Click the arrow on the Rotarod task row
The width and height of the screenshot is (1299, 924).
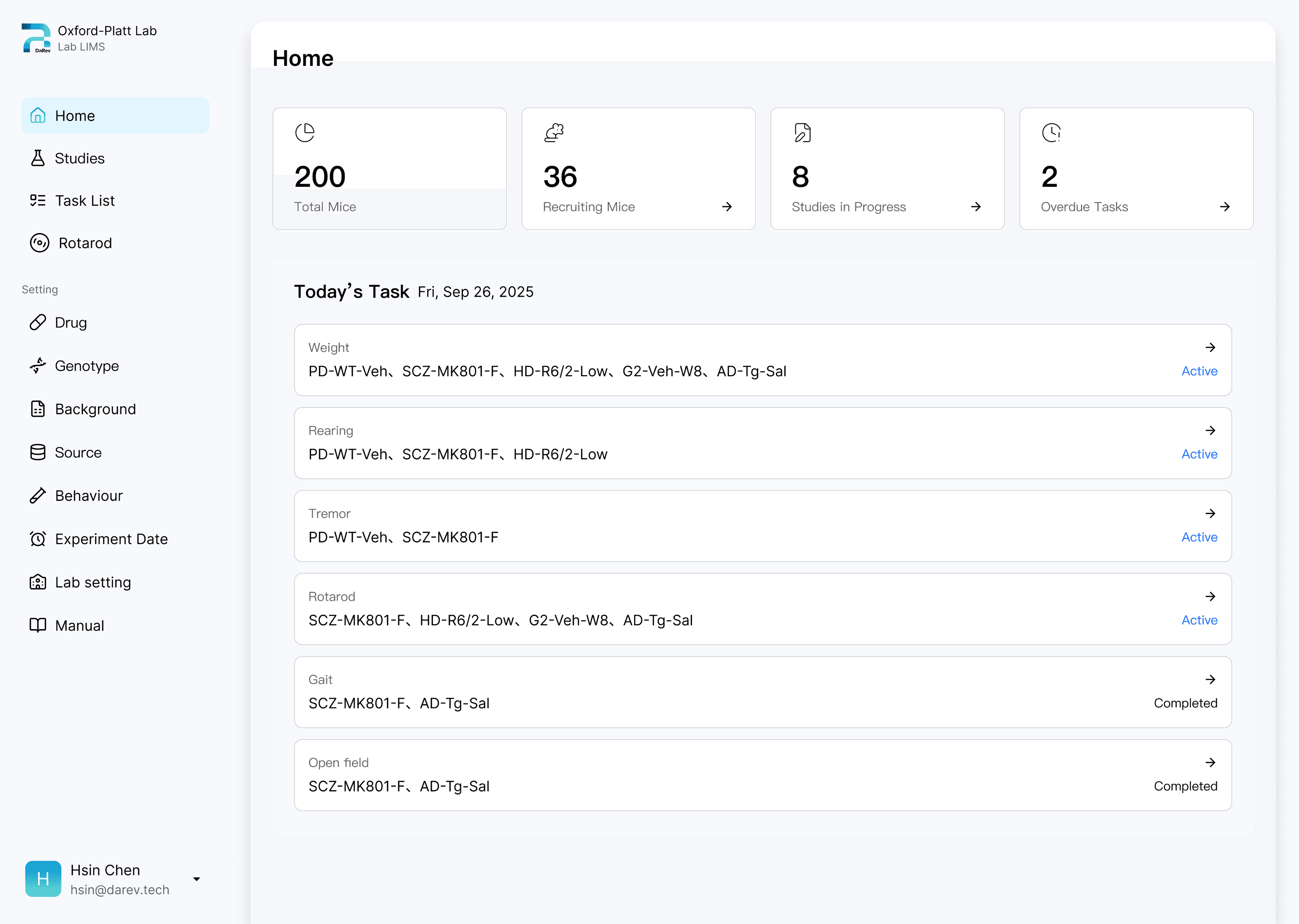[x=1210, y=596]
